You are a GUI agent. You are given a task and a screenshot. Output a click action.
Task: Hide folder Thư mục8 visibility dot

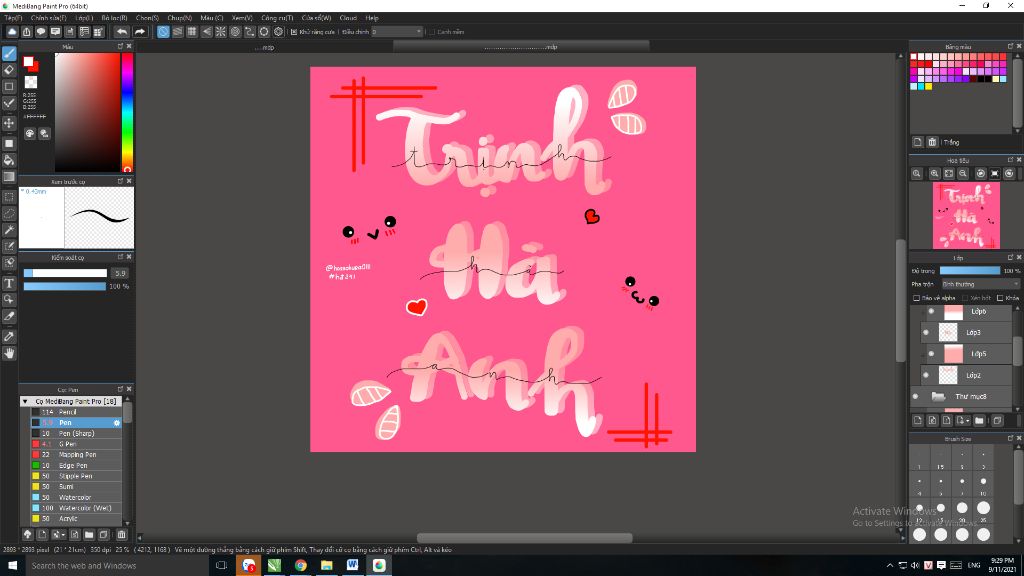pos(916,396)
